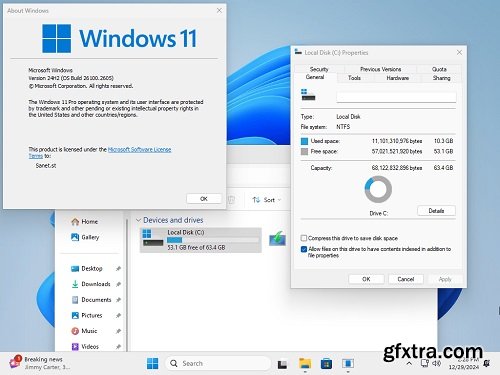The height and width of the screenshot is (375, 500).
Task: Open Microsoft Software License Terms link
Action: (139, 149)
